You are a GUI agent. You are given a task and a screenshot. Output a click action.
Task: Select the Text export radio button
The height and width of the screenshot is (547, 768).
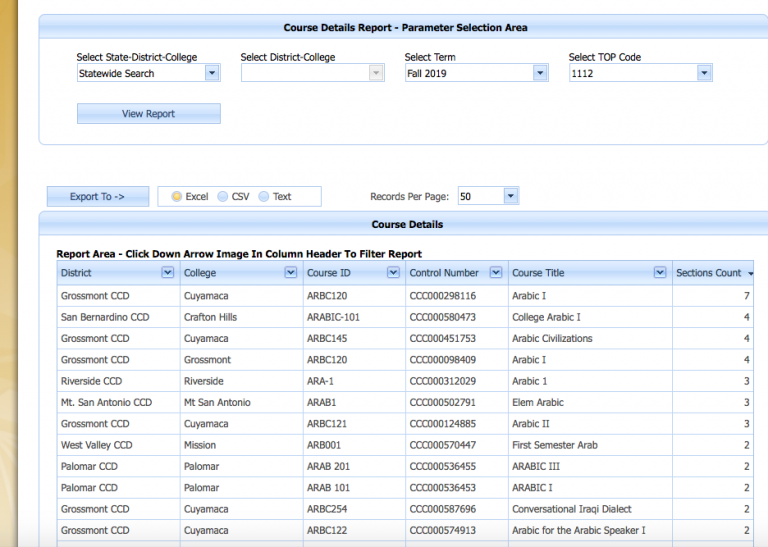[264, 196]
